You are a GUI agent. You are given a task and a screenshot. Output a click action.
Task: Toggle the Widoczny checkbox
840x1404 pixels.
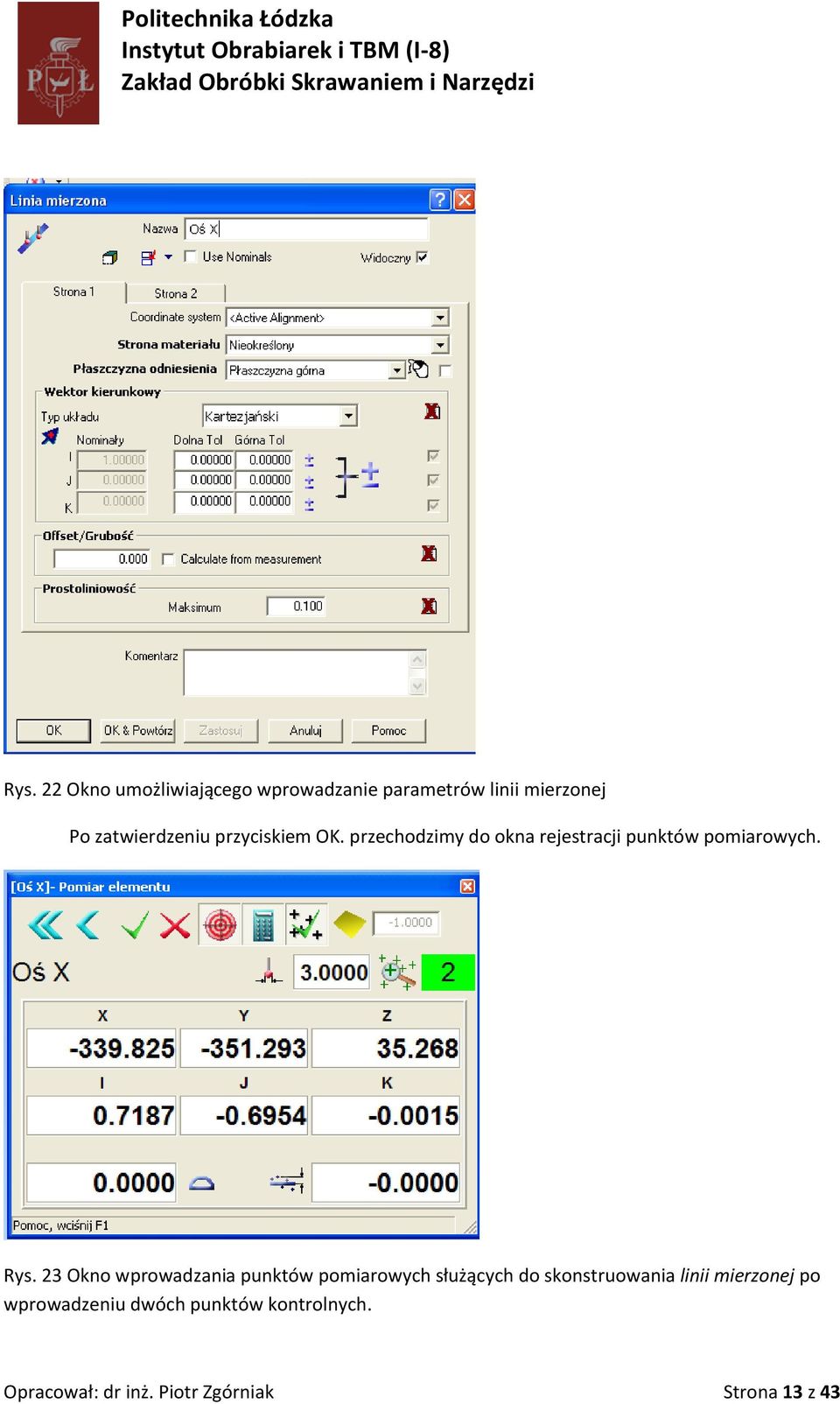coord(423,257)
